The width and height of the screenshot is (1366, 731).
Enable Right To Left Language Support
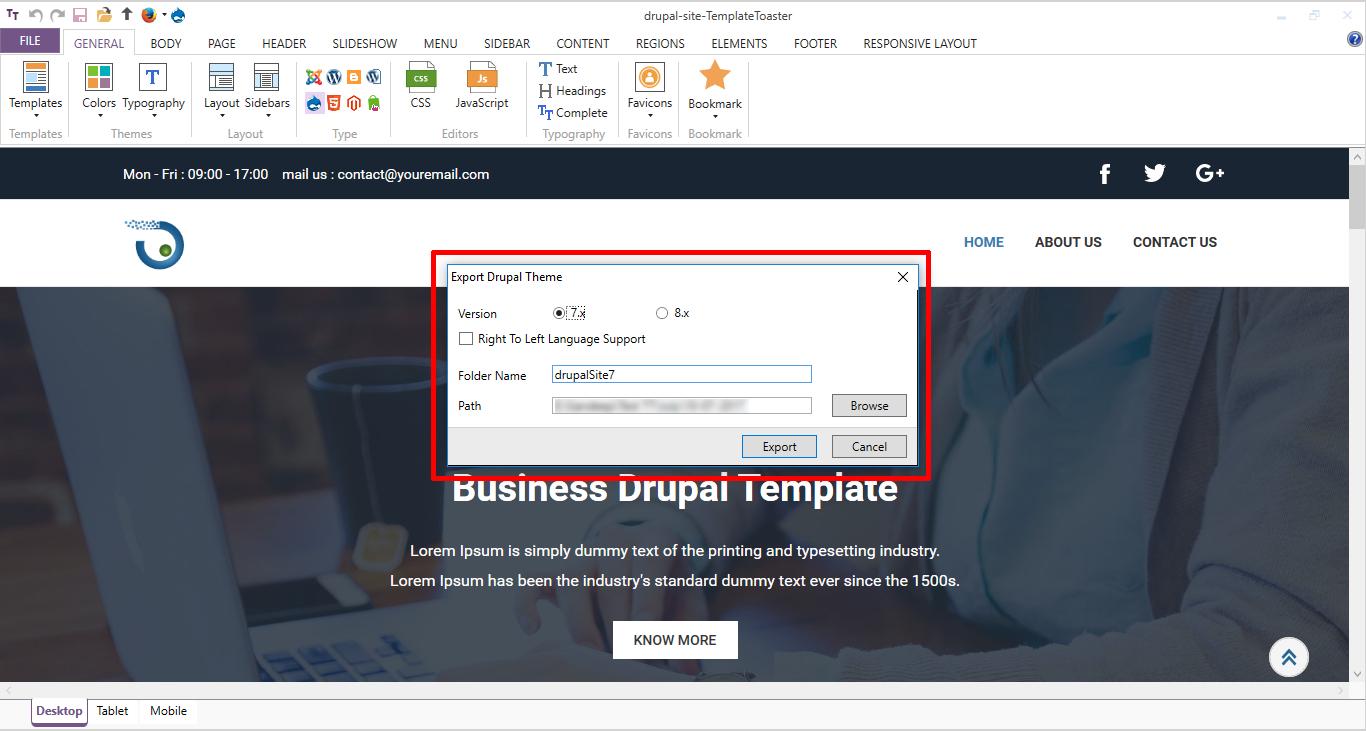[466, 339]
